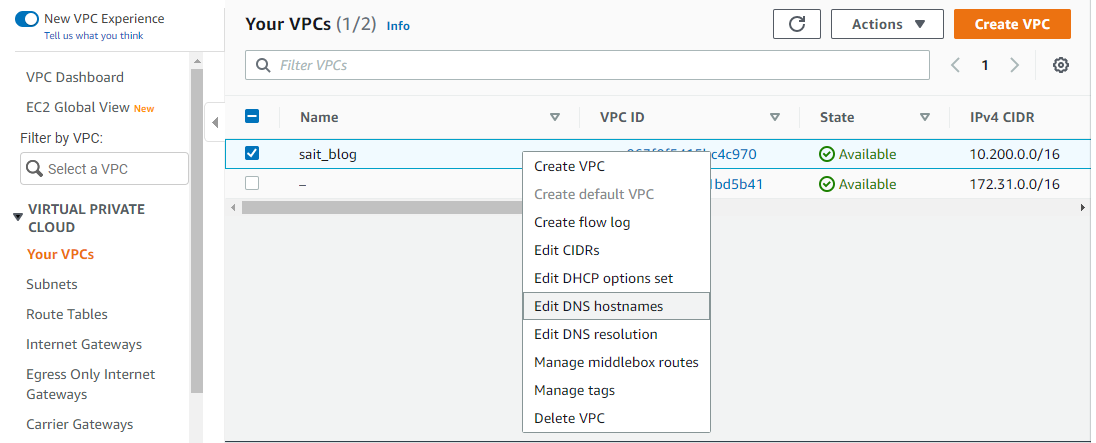Sort by State column triangle
The image size is (1096, 443).
pos(925,117)
